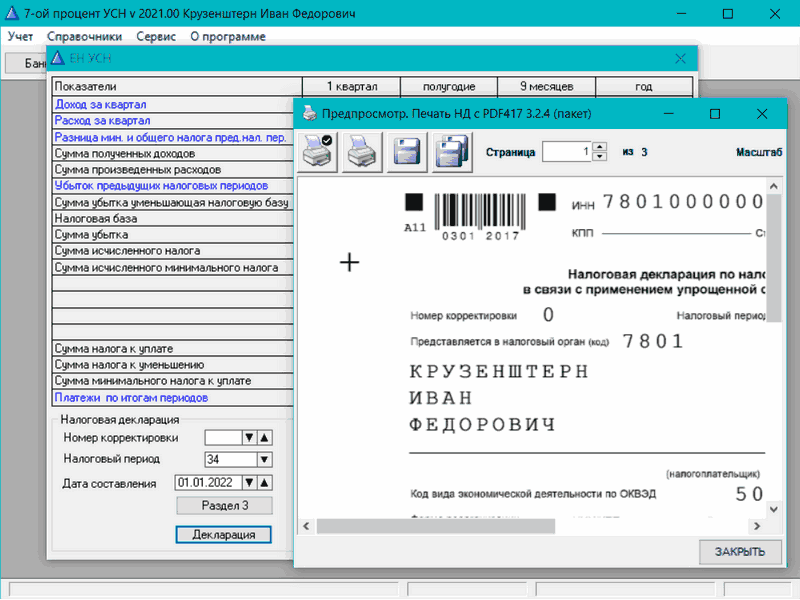
Task: Click the Декларация button
Action: (x=224, y=535)
